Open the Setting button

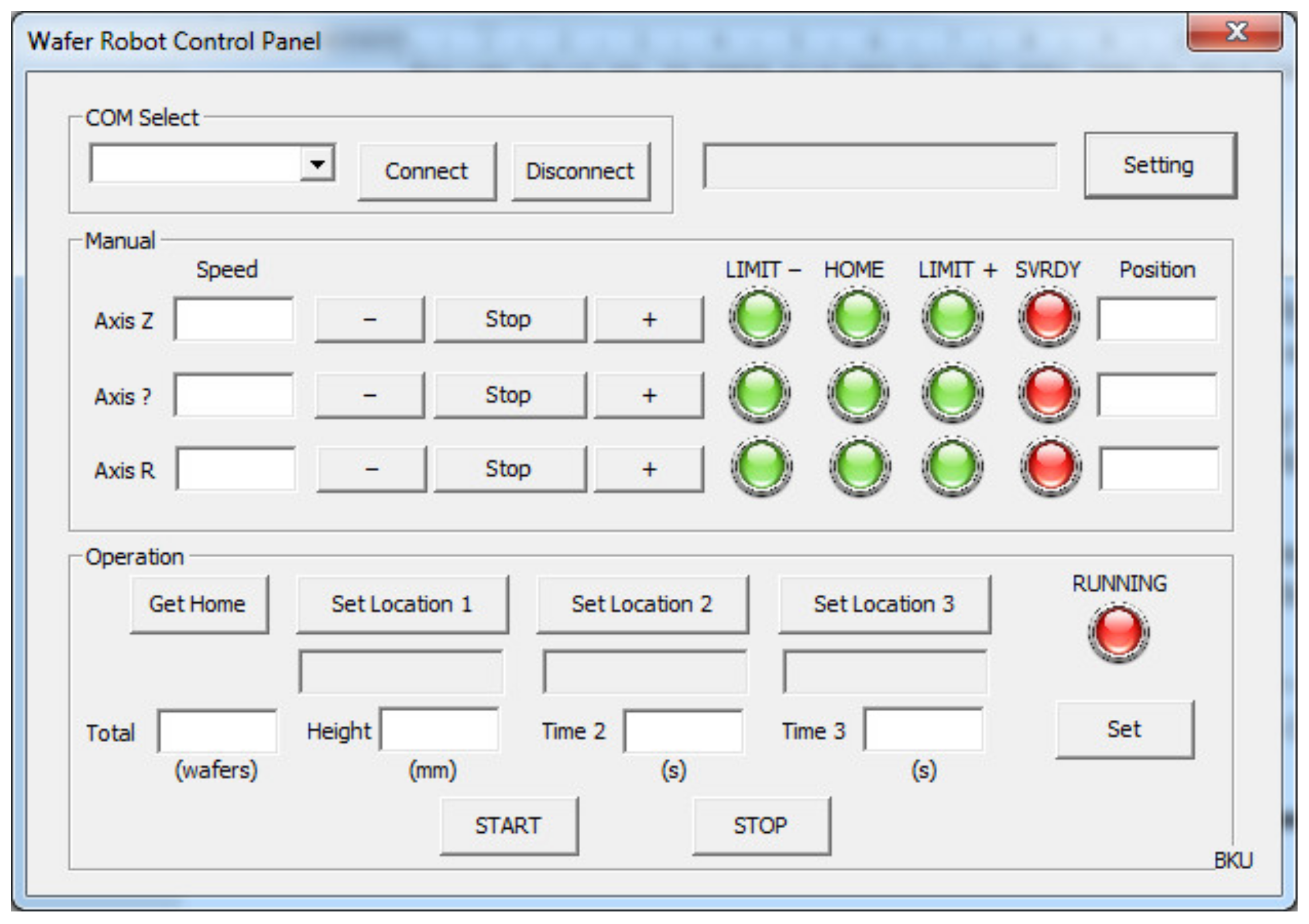1160,165
